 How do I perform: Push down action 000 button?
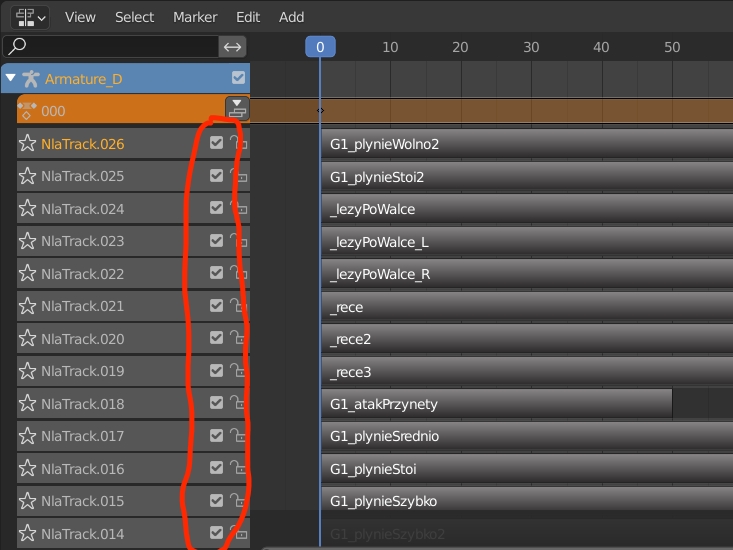click(x=237, y=108)
